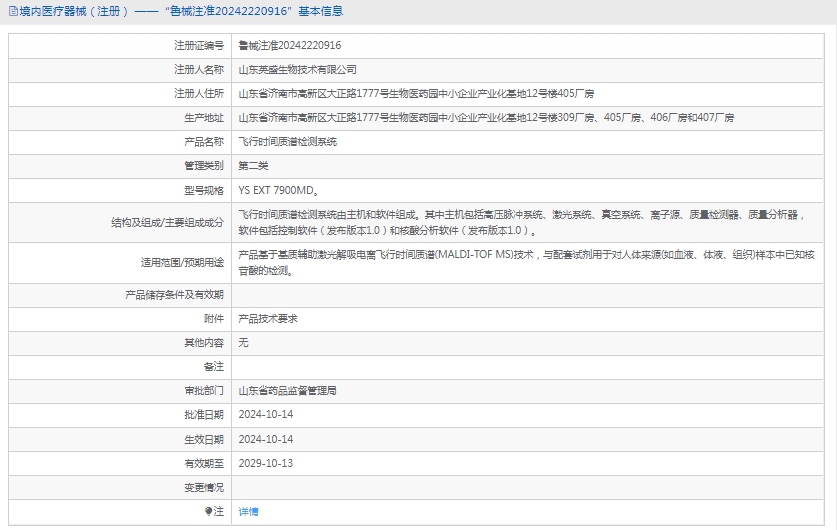Select registration number 鲁械注准20242220916 in table

[289, 46]
